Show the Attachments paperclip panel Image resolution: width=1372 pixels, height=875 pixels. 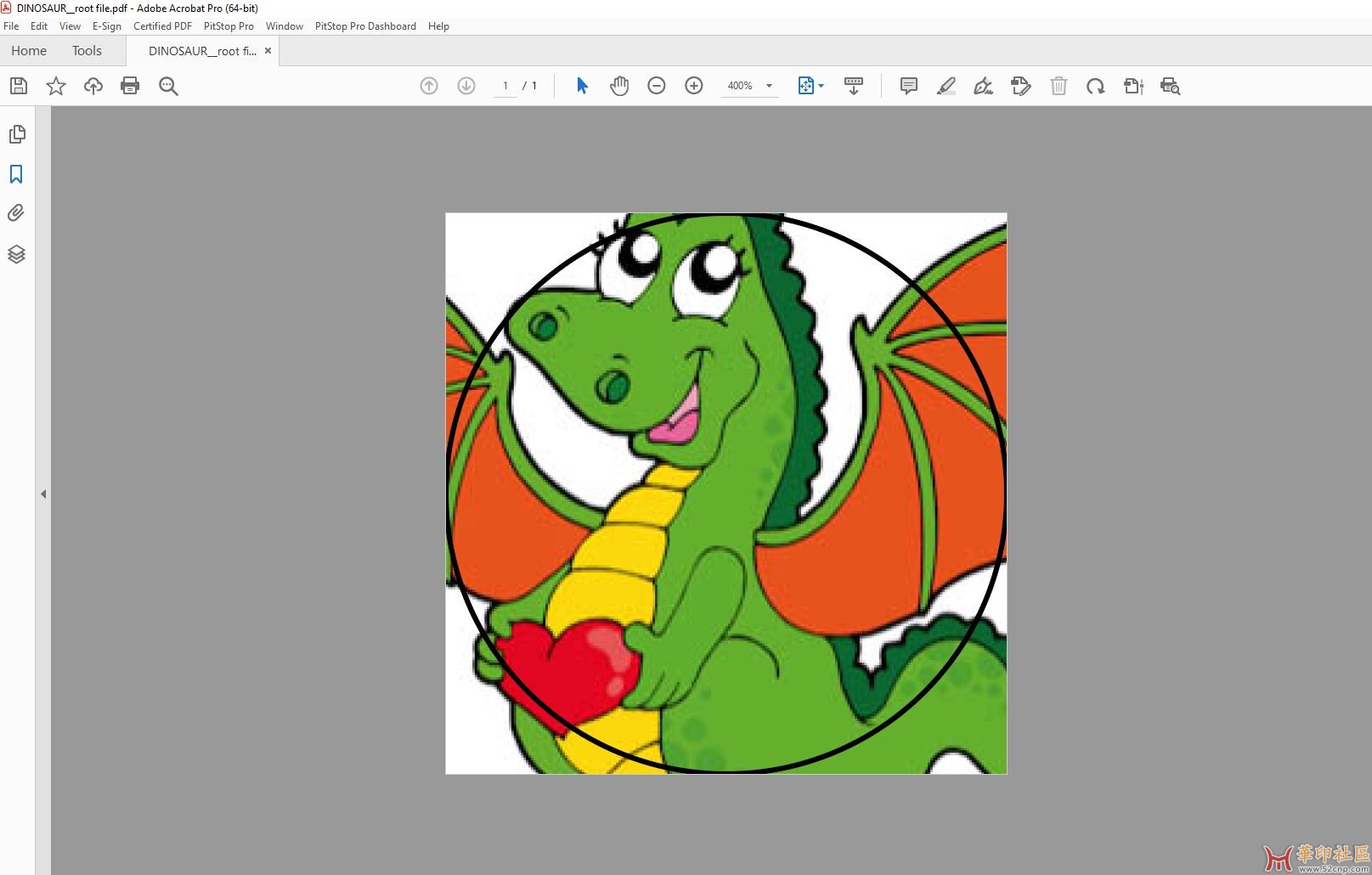click(x=16, y=213)
